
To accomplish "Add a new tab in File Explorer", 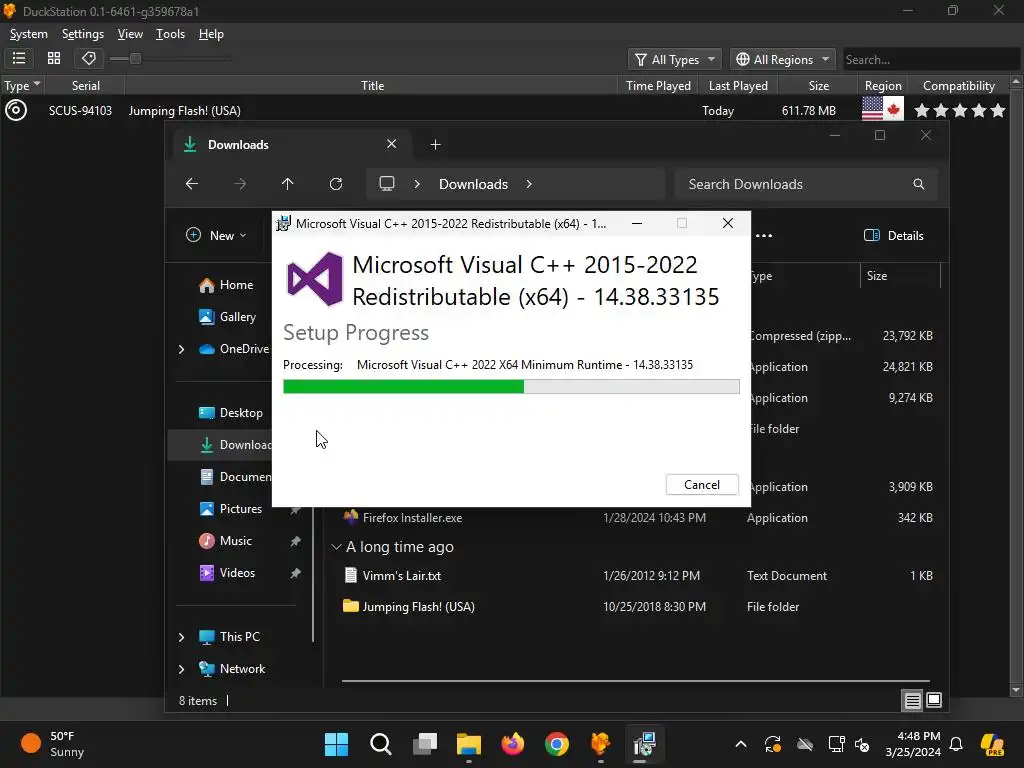I will (x=436, y=145).
